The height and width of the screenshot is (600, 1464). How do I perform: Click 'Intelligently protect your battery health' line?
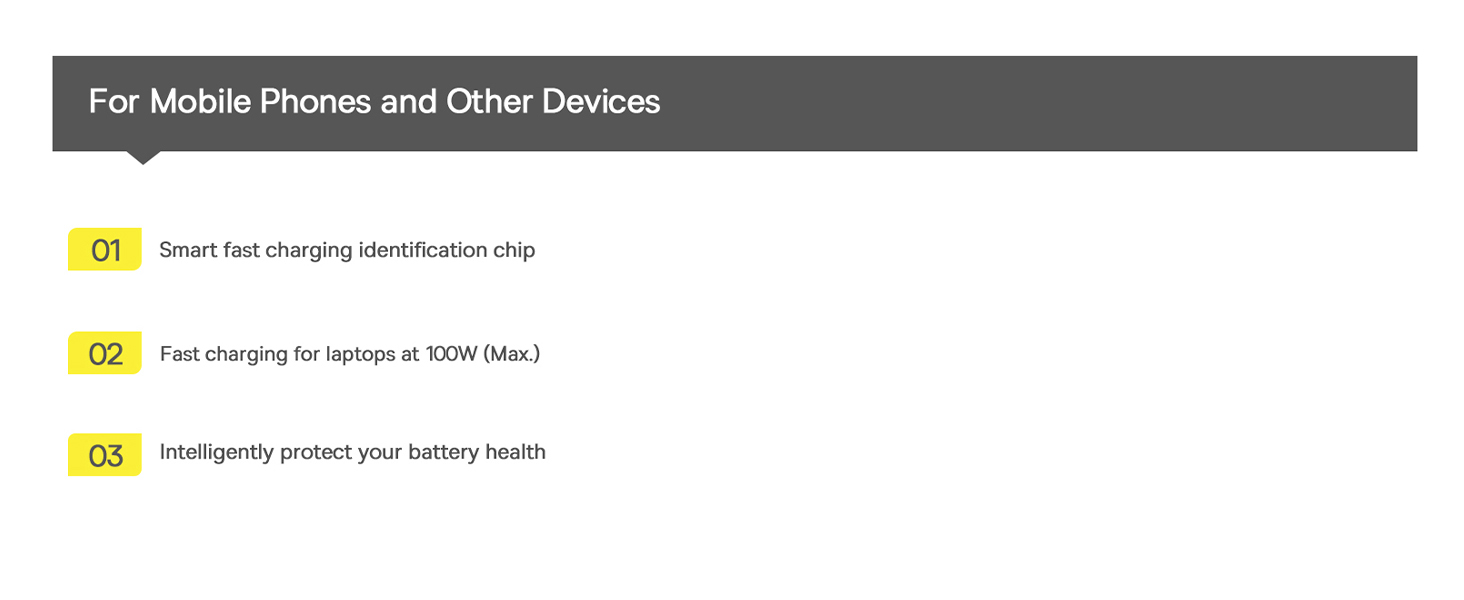click(x=353, y=452)
